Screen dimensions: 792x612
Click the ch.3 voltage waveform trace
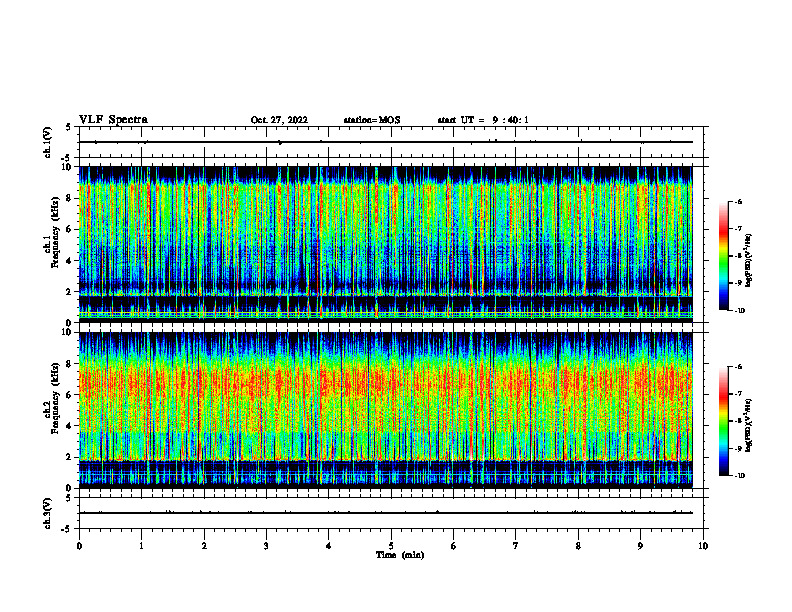pos(386,513)
